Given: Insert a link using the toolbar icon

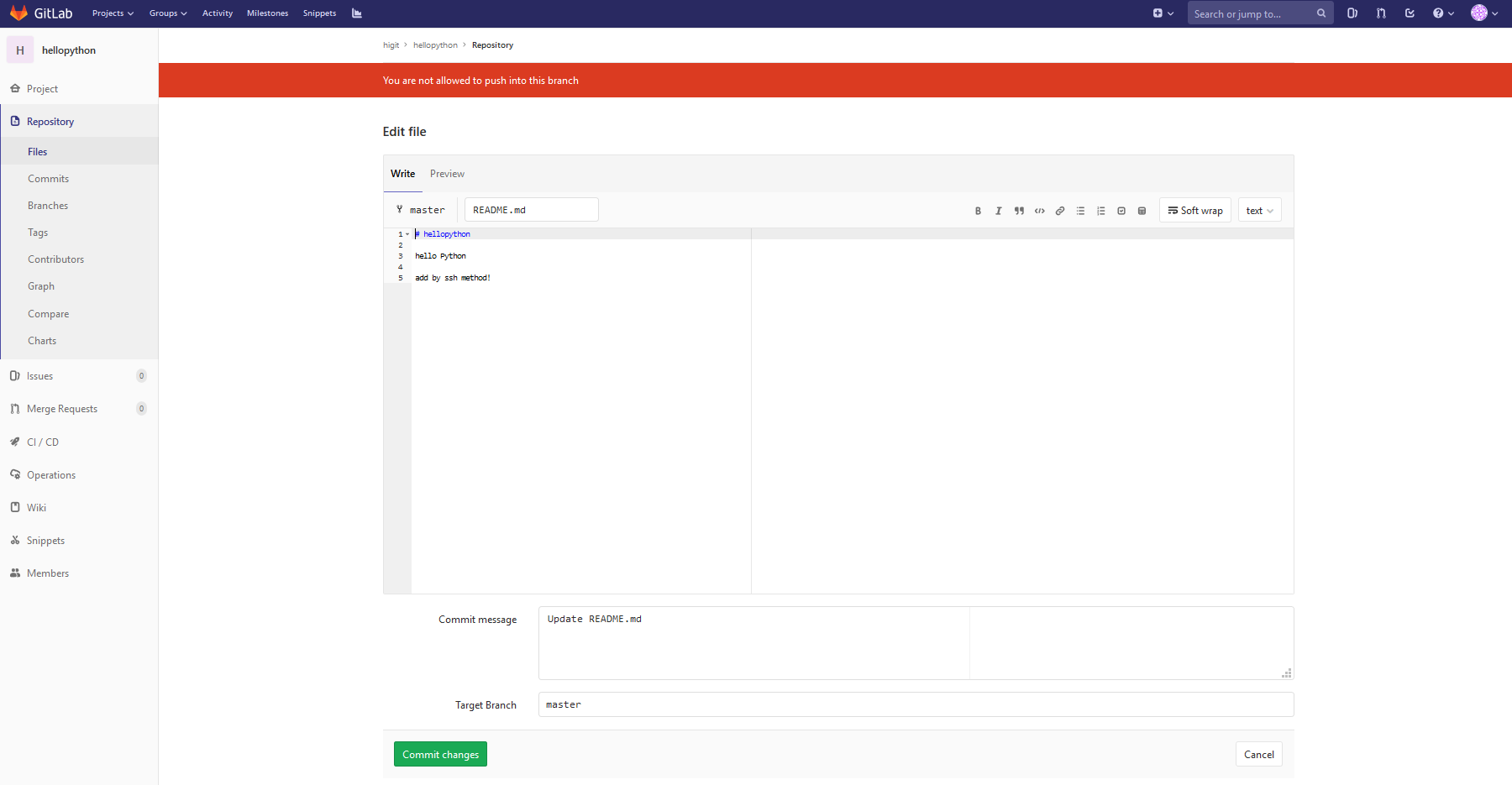Looking at the screenshot, I should 1060,211.
